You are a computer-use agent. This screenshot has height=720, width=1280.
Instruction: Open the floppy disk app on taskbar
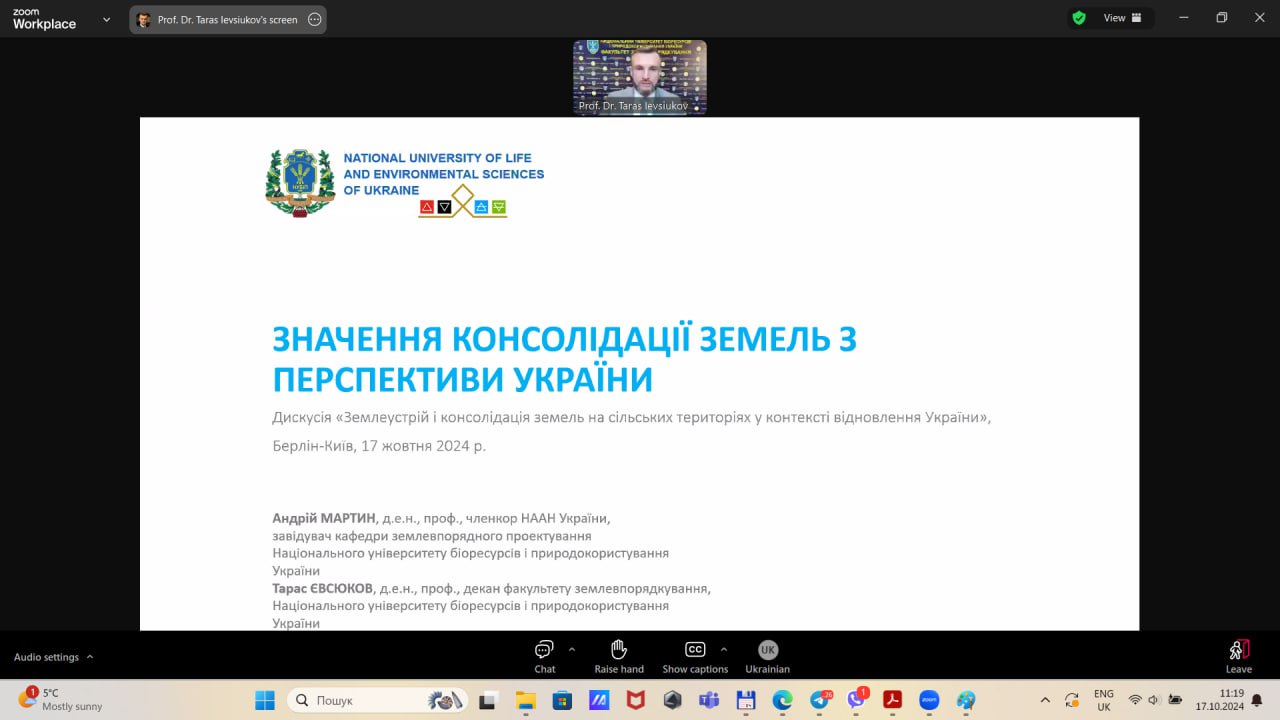[746, 700]
